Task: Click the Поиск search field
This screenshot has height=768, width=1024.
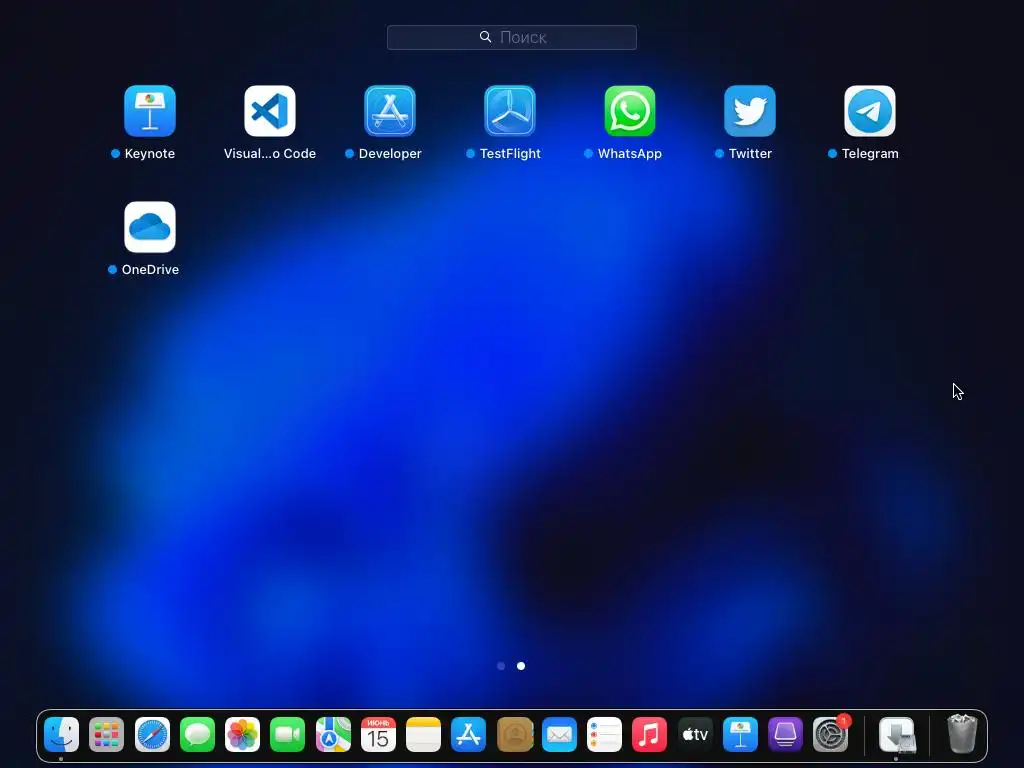Action: tap(512, 37)
